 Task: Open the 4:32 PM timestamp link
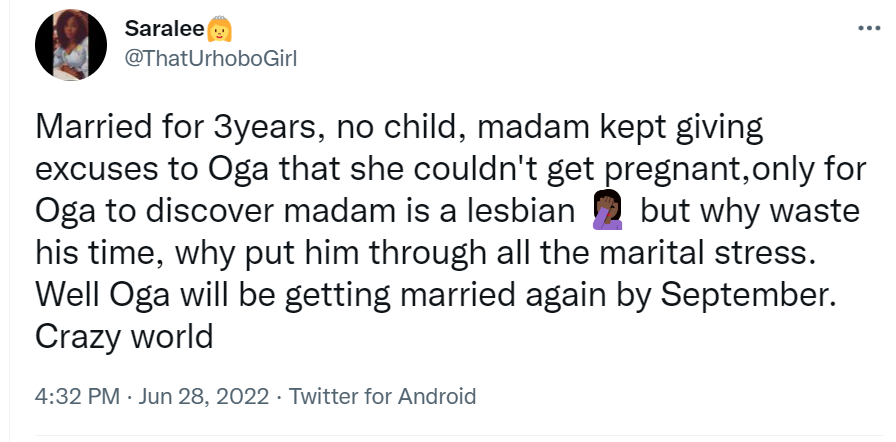click(77, 396)
